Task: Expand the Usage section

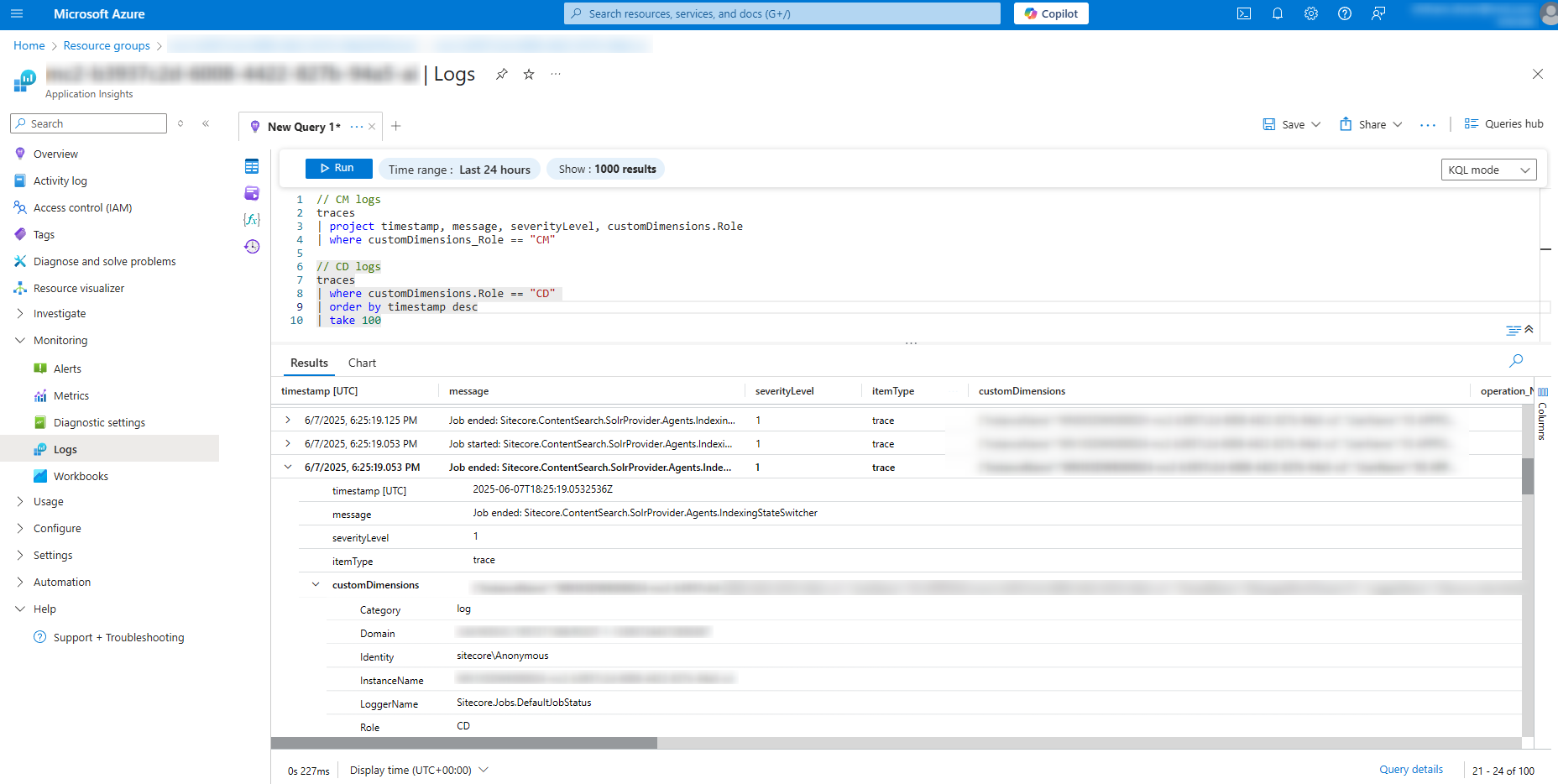Action: (20, 501)
